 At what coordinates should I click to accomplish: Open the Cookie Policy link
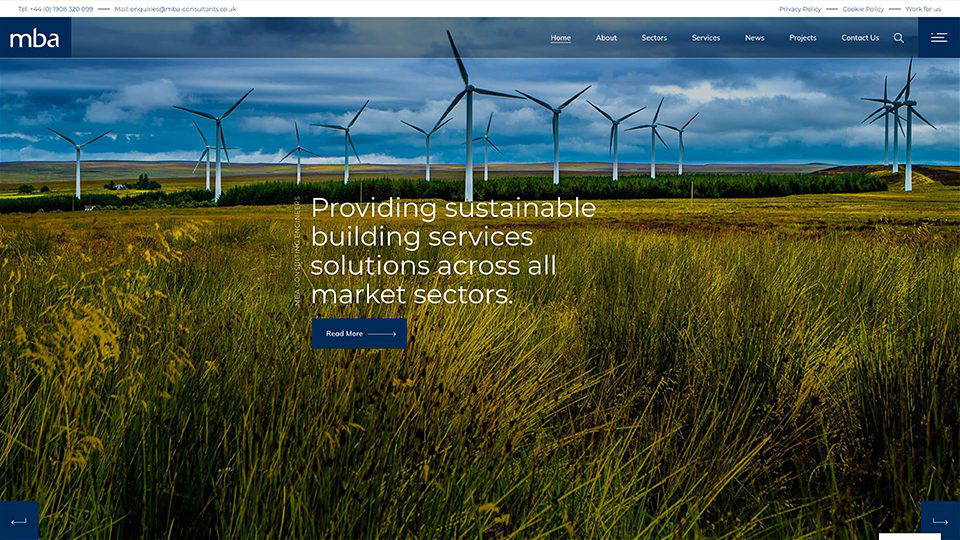pyautogui.click(x=863, y=9)
